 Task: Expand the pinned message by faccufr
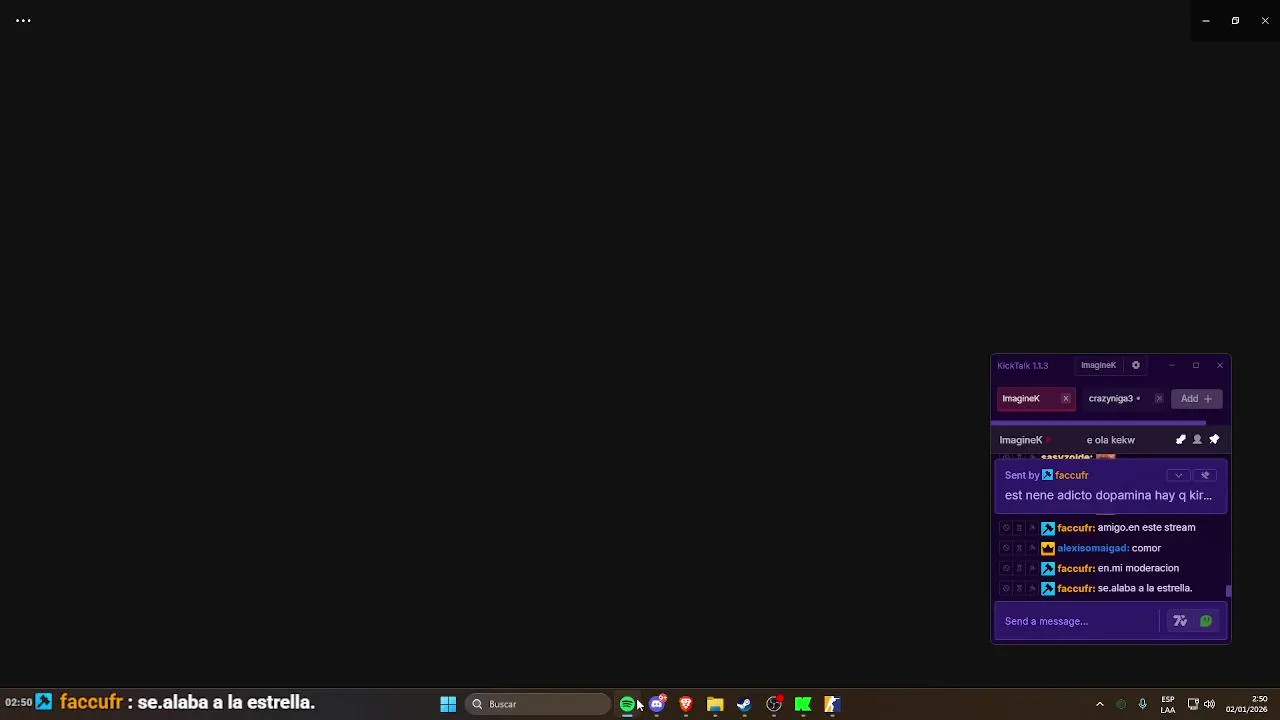(x=1179, y=475)
